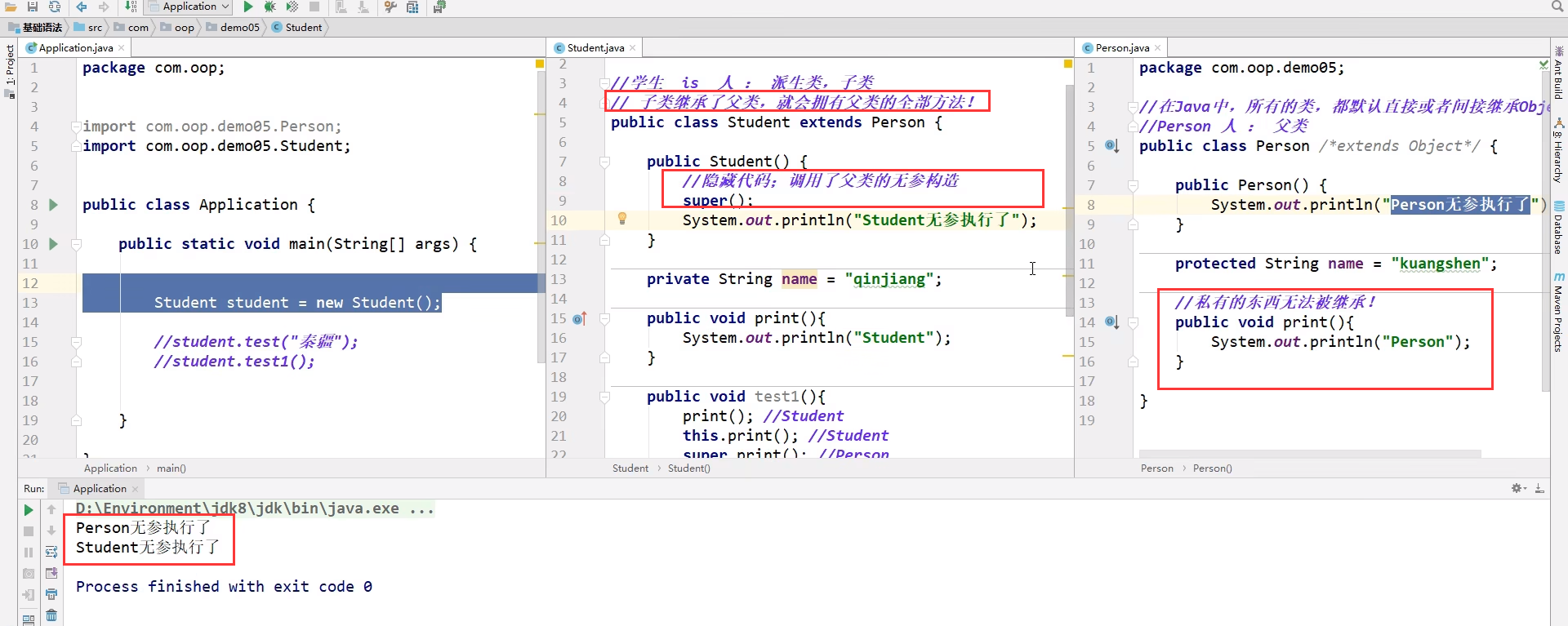Image resolution: width=1568 pixels, height=626 pixels.
Task: Click the Save All toolbar icon
Action: [x=33, y=7]
